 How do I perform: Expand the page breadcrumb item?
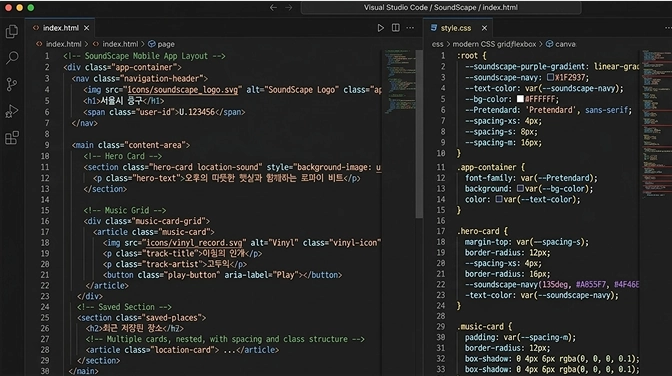pyautogui.click(x=161, y=44)
